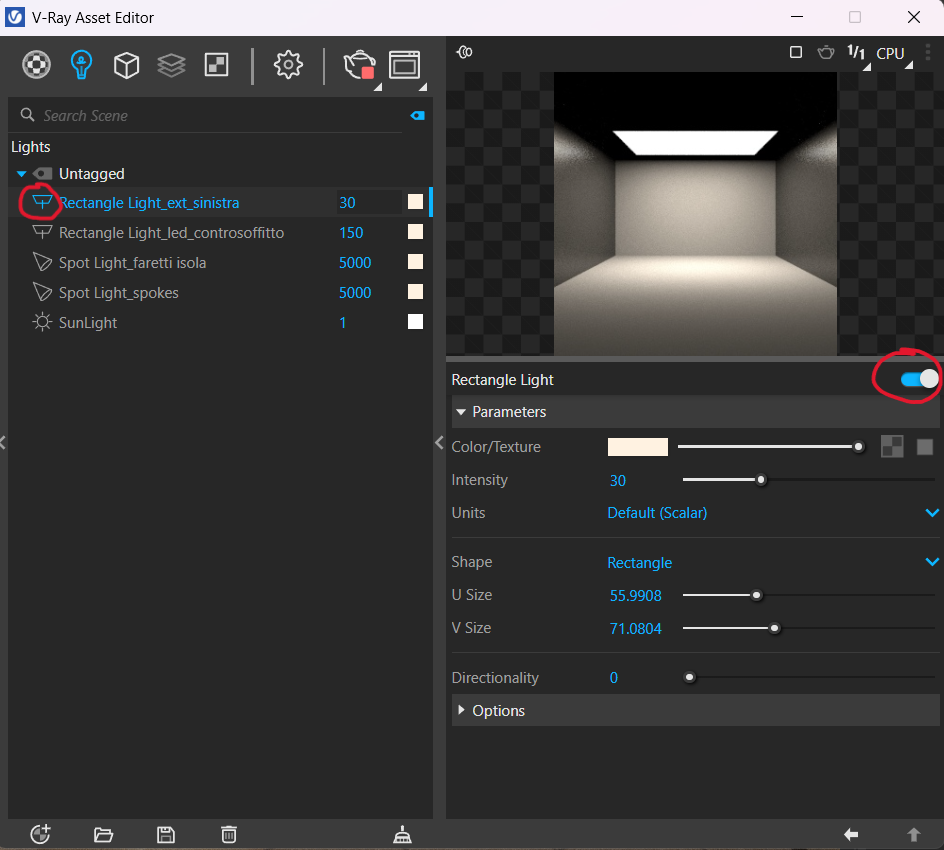Click the Delete Asset trash icon
The height and width of the screenshot is (850, 944).
(229, 834)
